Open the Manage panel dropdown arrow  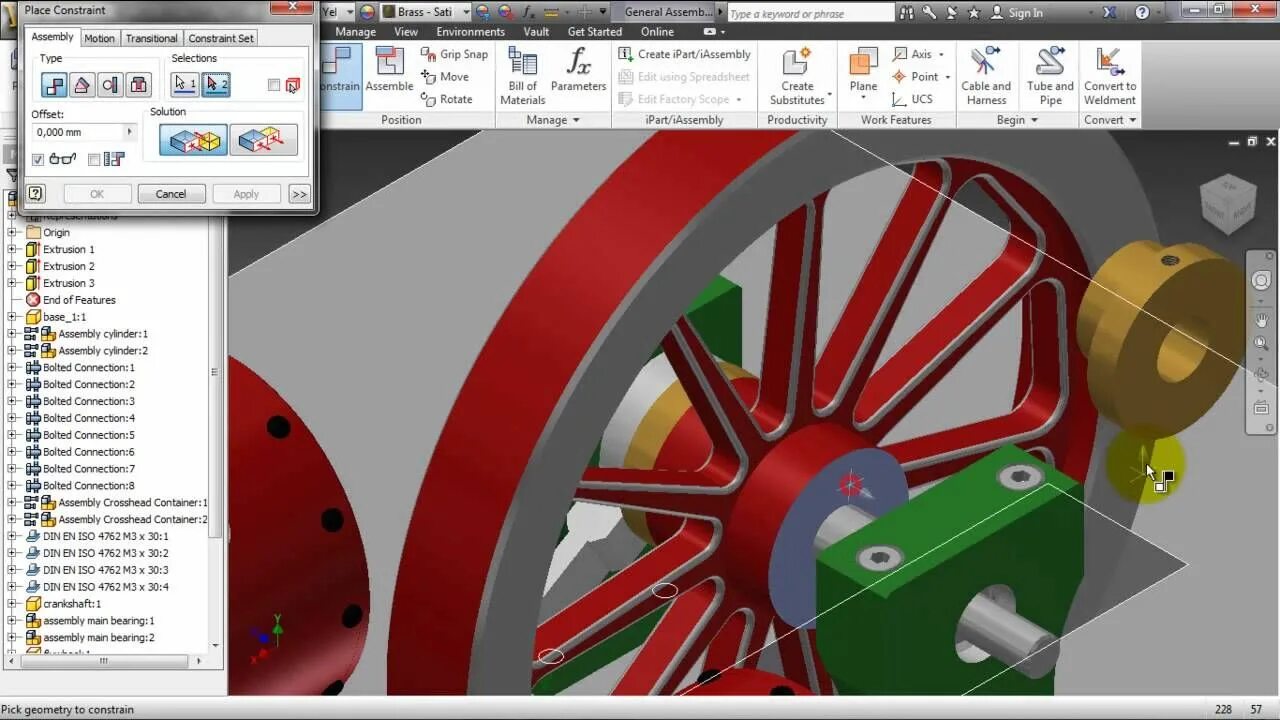click(576, 120)
